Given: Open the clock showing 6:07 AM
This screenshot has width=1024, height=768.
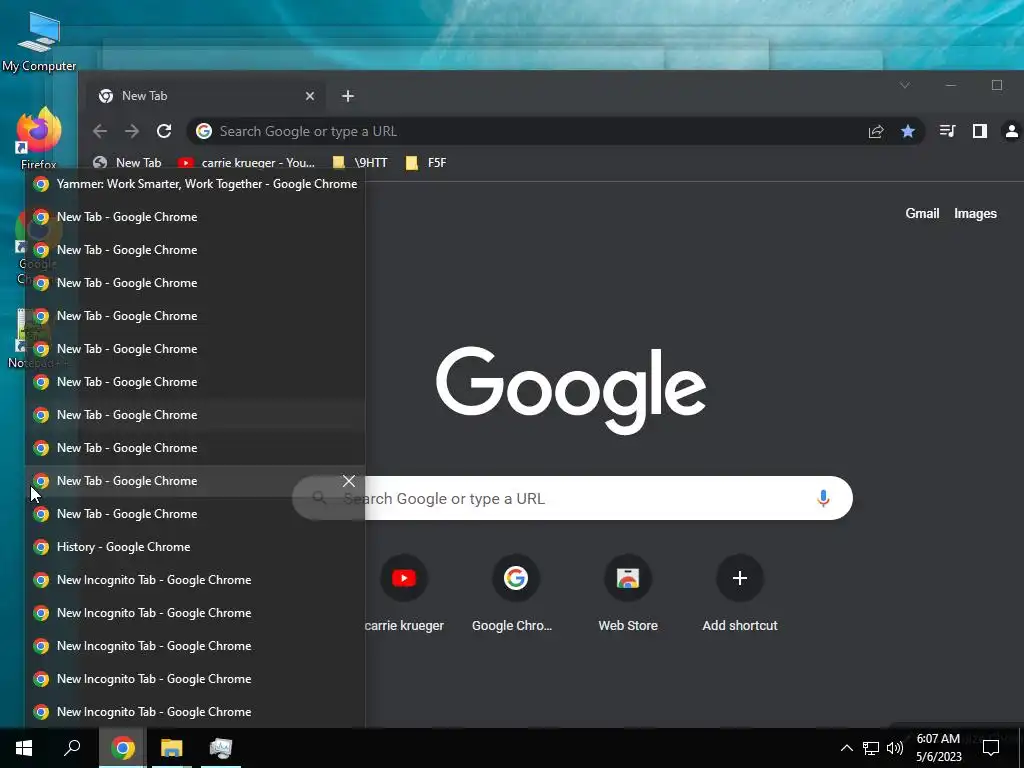Looking at the screenshot, I should [938, 748].
